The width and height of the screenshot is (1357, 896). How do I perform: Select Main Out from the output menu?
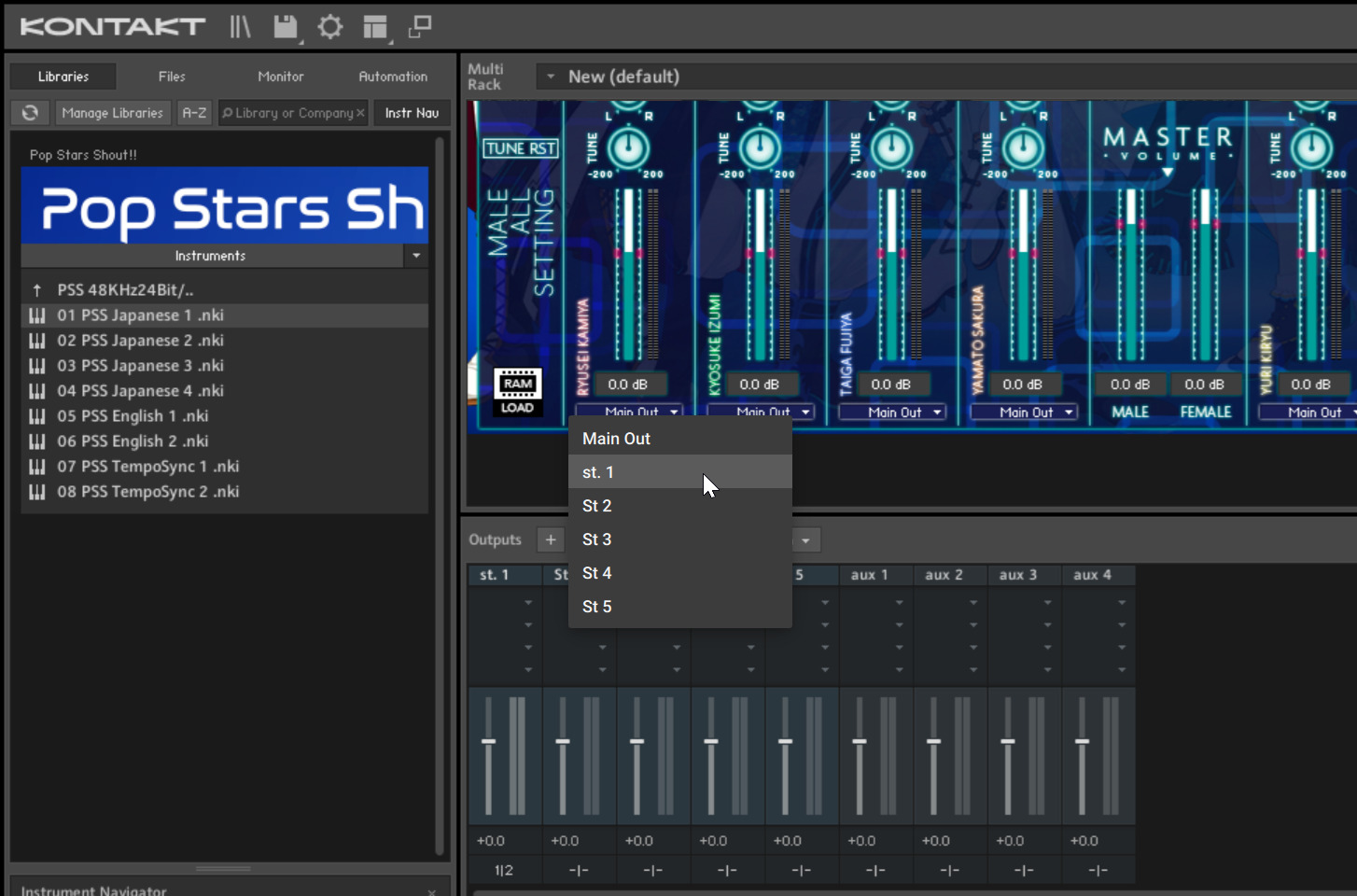coord(680,439)
